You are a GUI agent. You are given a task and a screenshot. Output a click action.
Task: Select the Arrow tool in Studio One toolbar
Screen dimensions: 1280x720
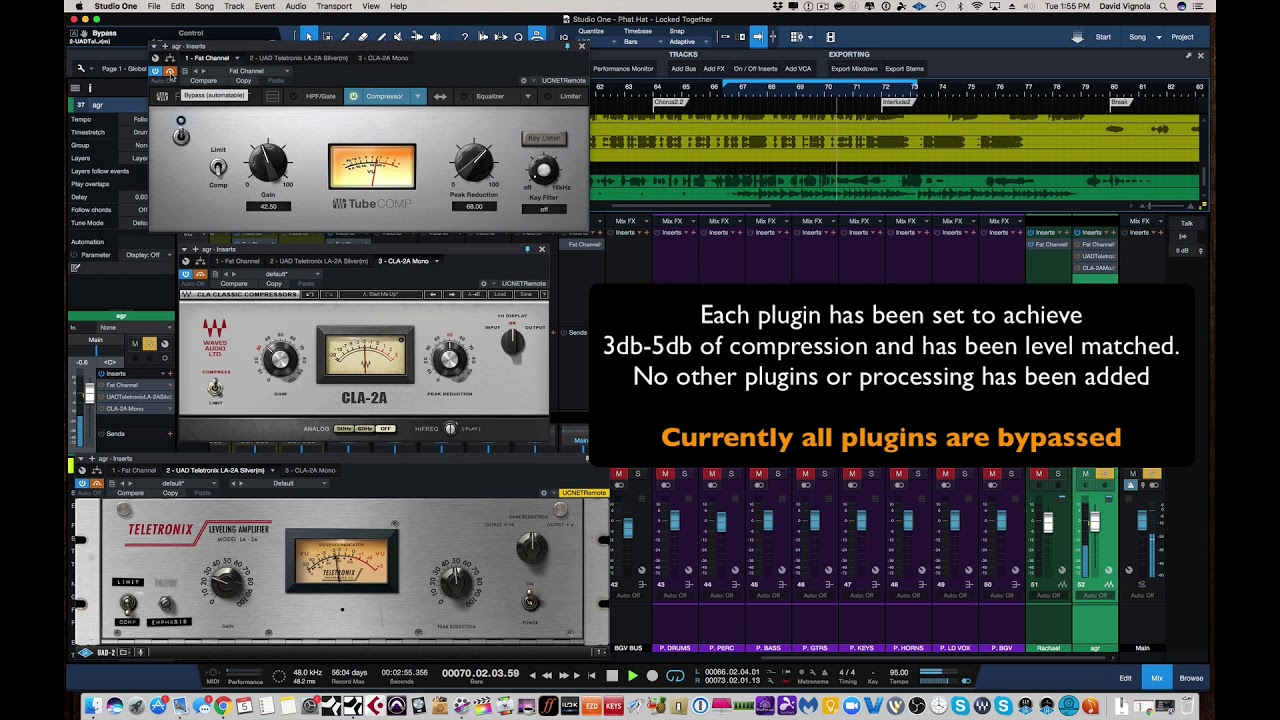click(309, 37)
